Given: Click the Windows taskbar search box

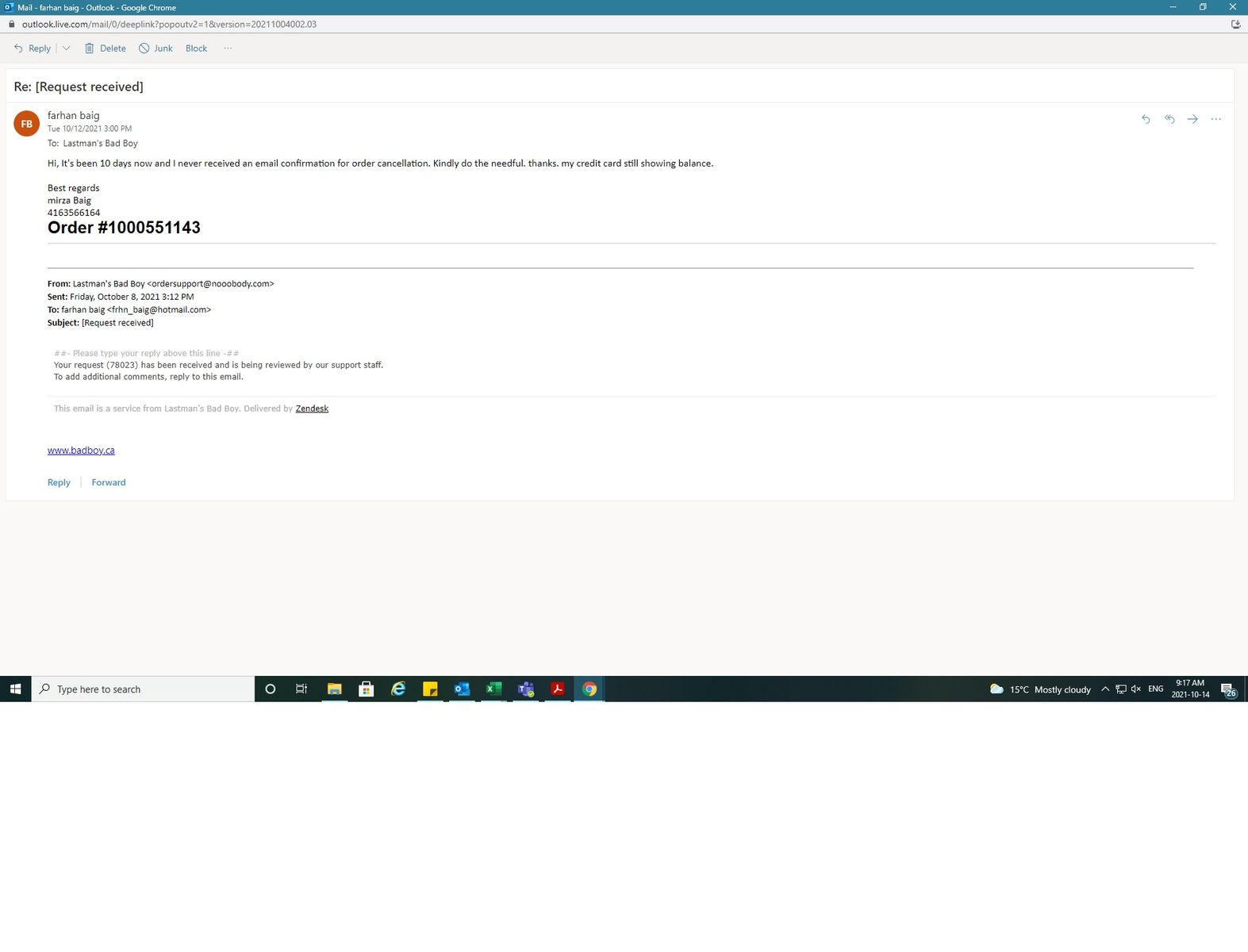Looking at the screenshot, I should 143,689.
